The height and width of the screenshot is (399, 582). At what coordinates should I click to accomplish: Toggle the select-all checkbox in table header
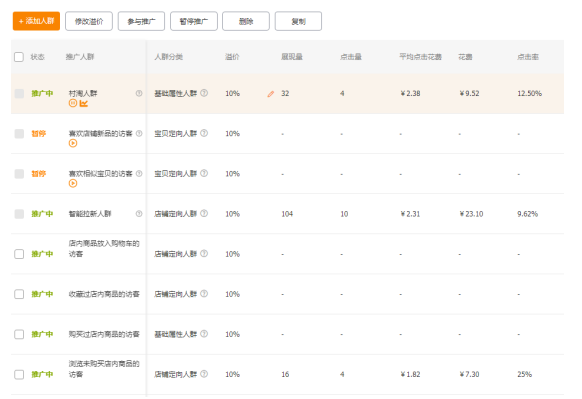[x=19, y=57]
